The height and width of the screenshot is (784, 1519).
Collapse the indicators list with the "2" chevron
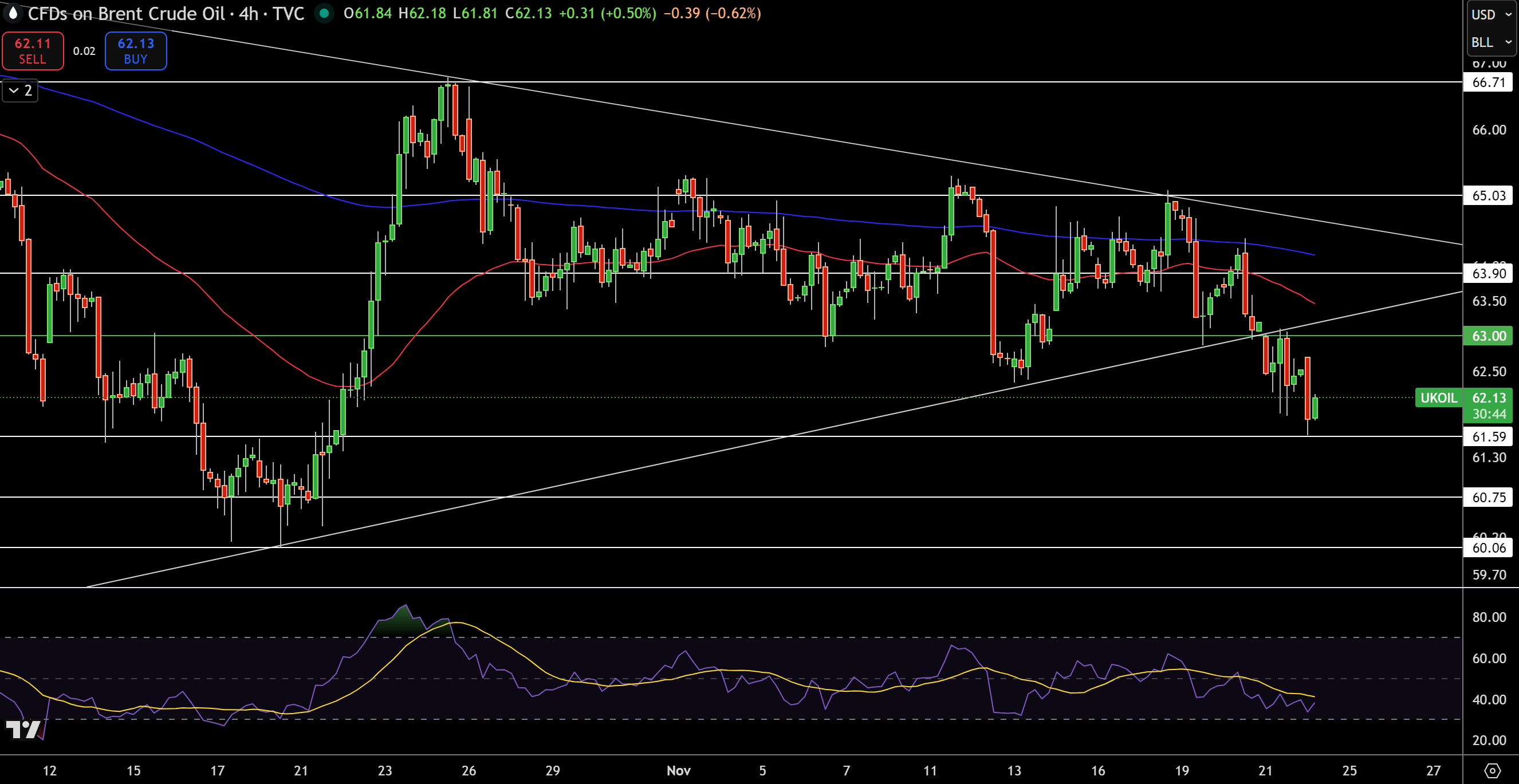19,90
